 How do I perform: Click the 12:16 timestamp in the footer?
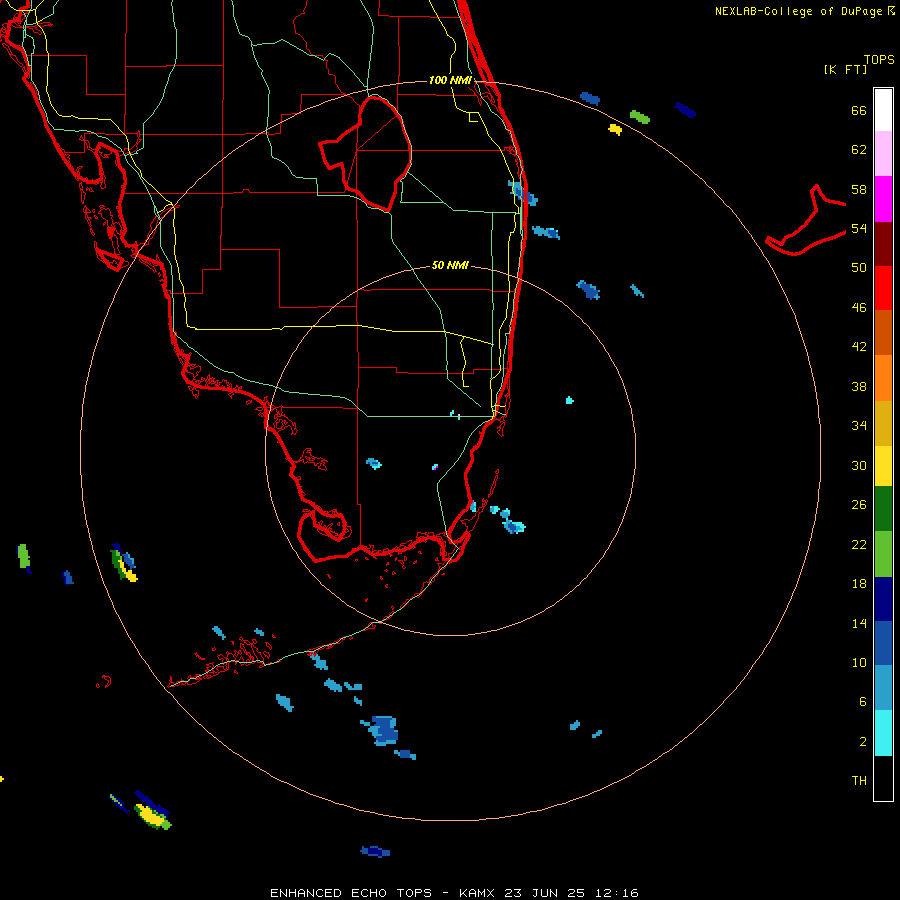617,893
